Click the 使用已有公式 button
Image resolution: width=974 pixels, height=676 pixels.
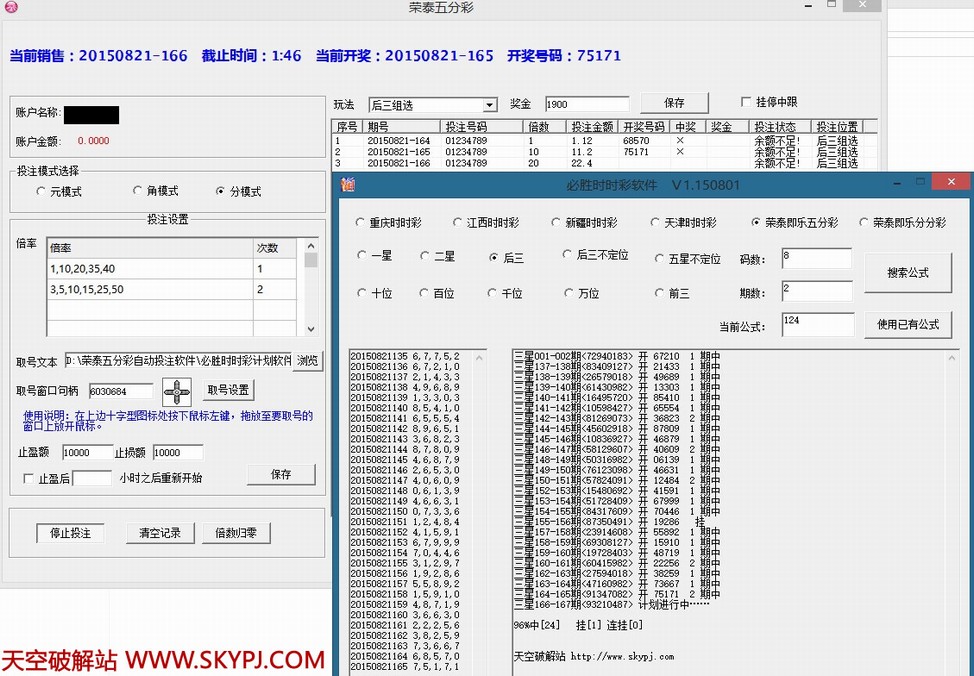908,325
